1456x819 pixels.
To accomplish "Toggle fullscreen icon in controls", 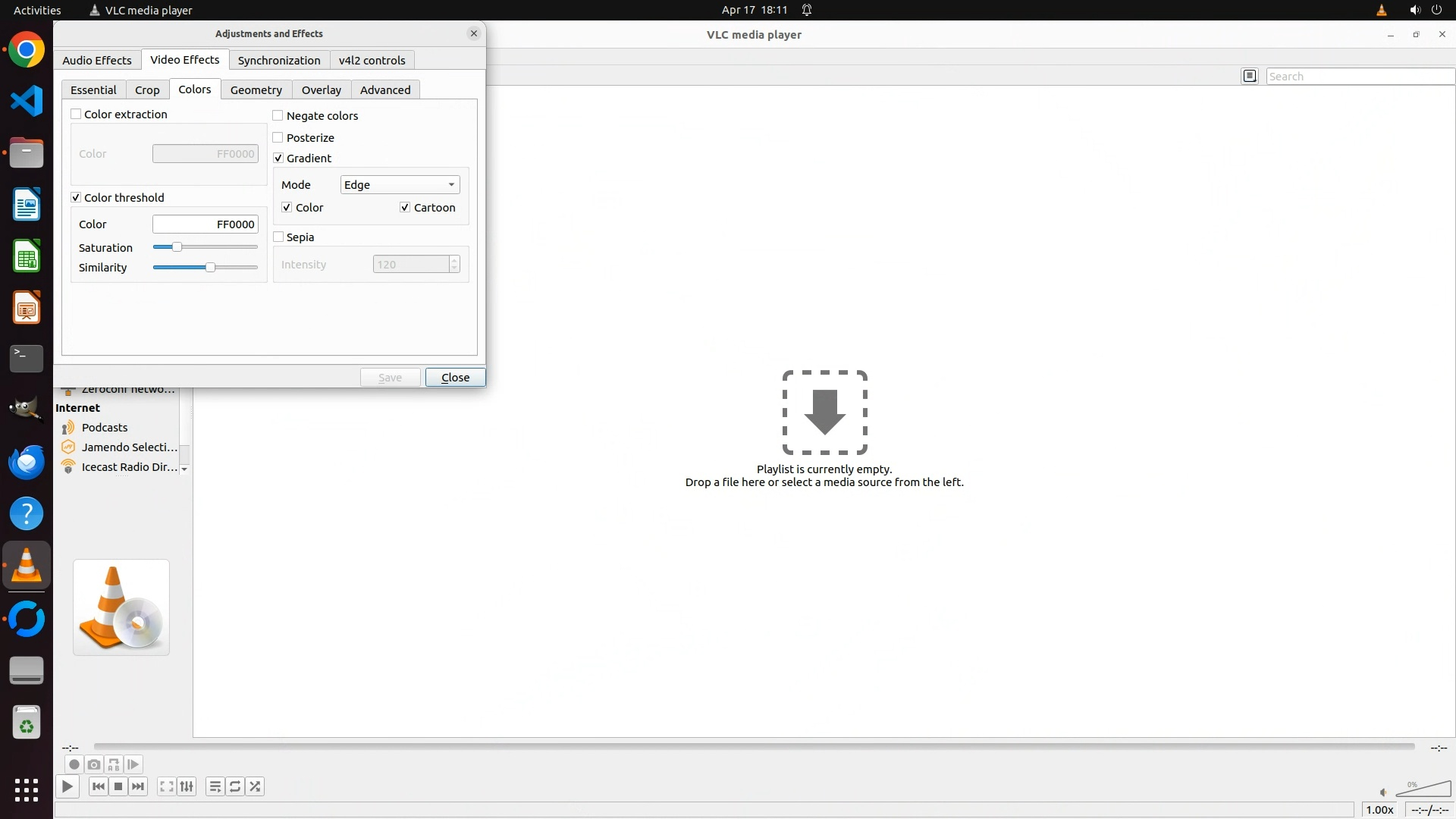I will tap(167, 786).
